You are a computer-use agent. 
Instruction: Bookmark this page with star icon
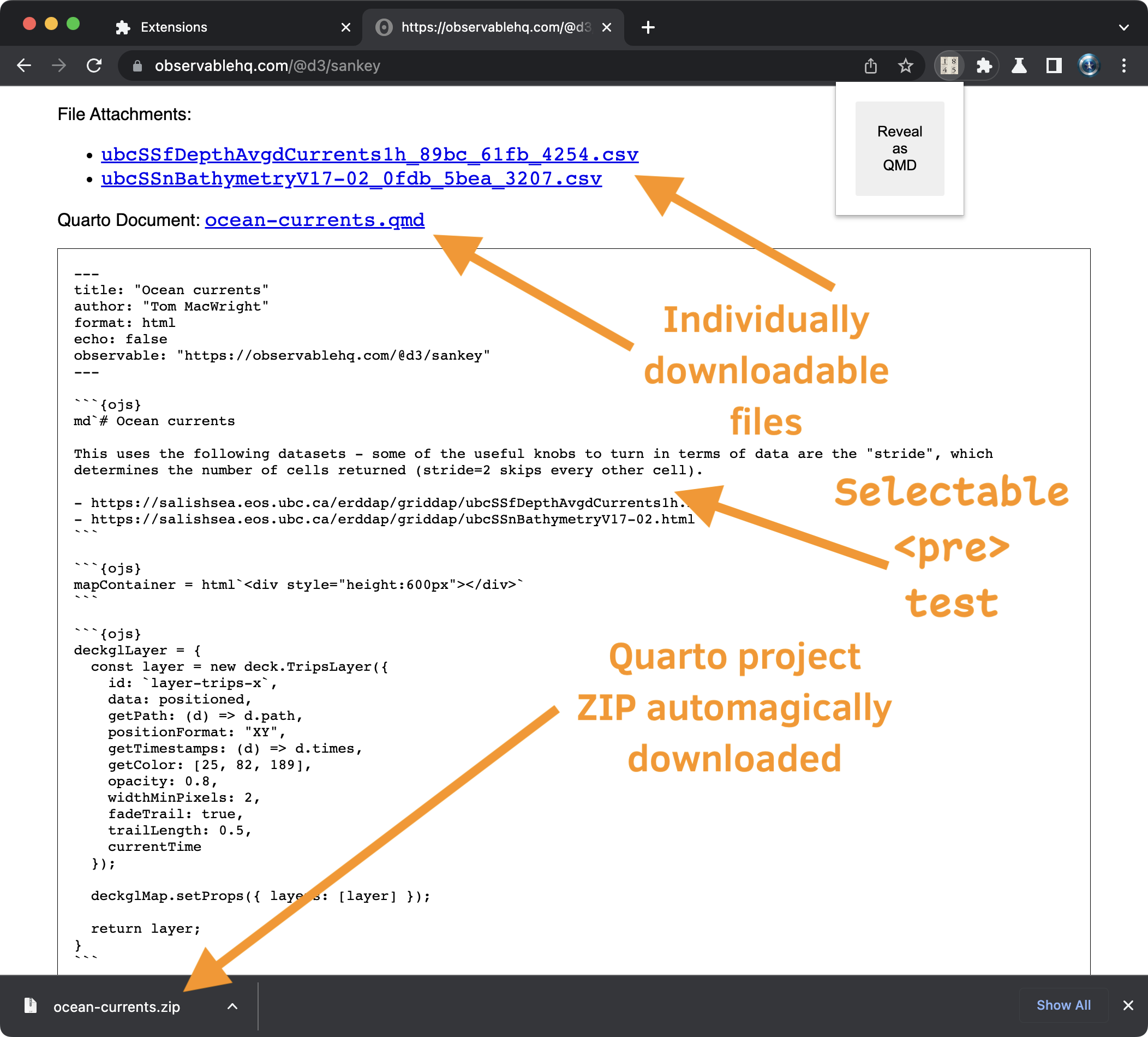click(905, 66)
